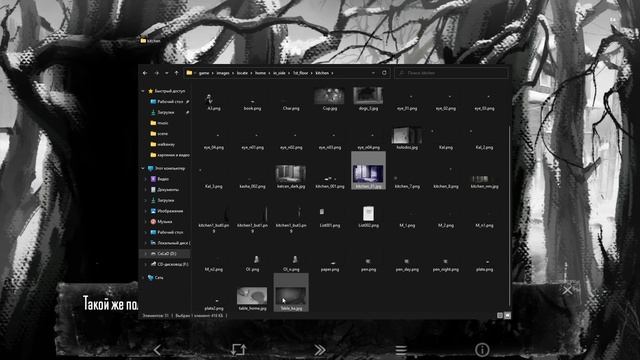
Task: Select the Ol.png file icon
Action: pos(256,259)
